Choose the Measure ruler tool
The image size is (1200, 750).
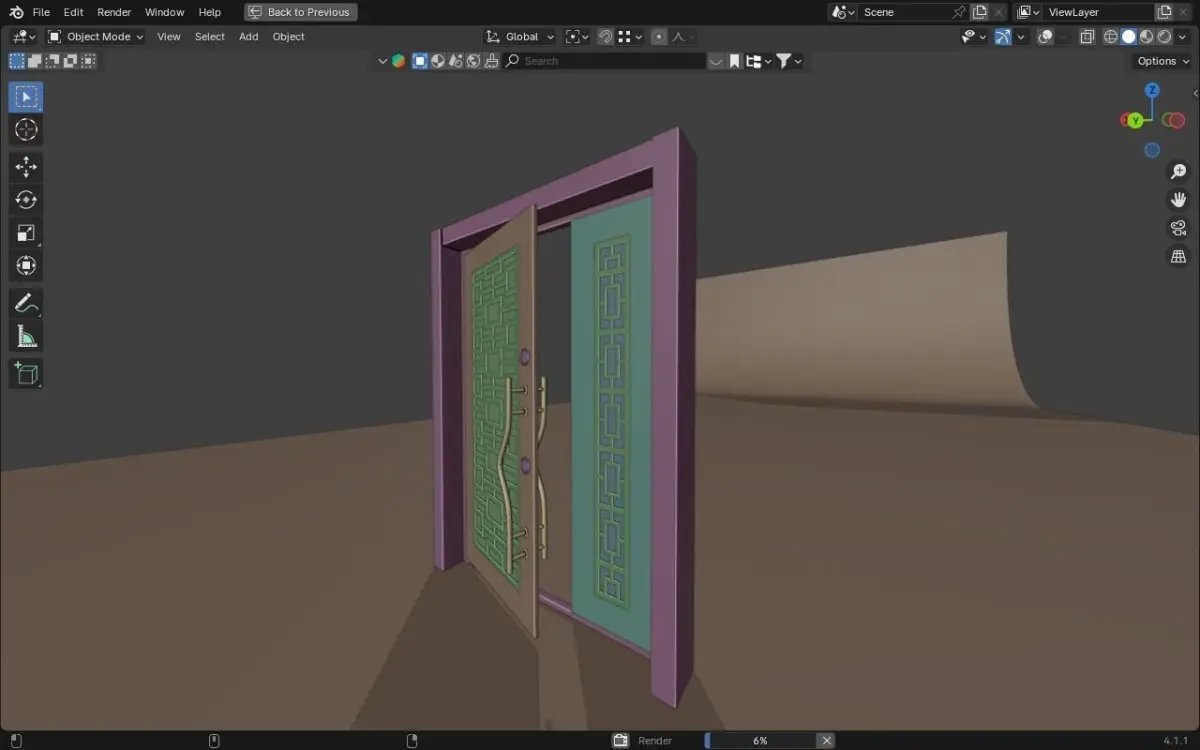coord(26,337)
